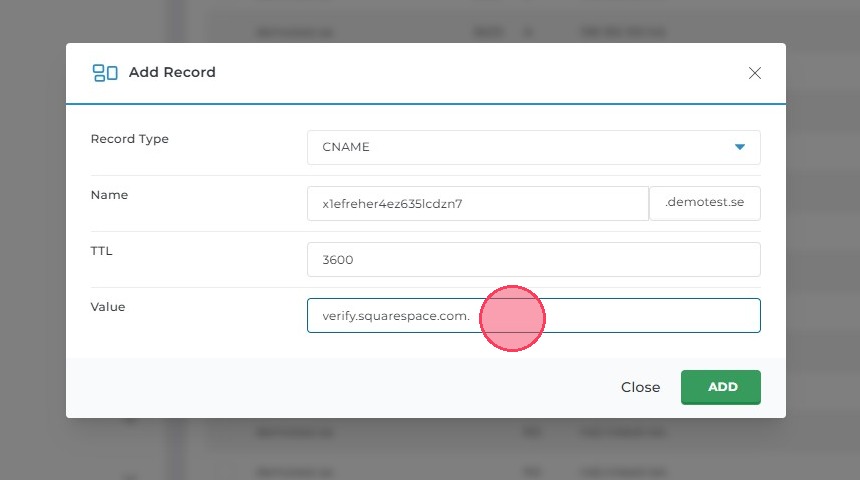Close the dialog with the X icon

pos(755,73)
